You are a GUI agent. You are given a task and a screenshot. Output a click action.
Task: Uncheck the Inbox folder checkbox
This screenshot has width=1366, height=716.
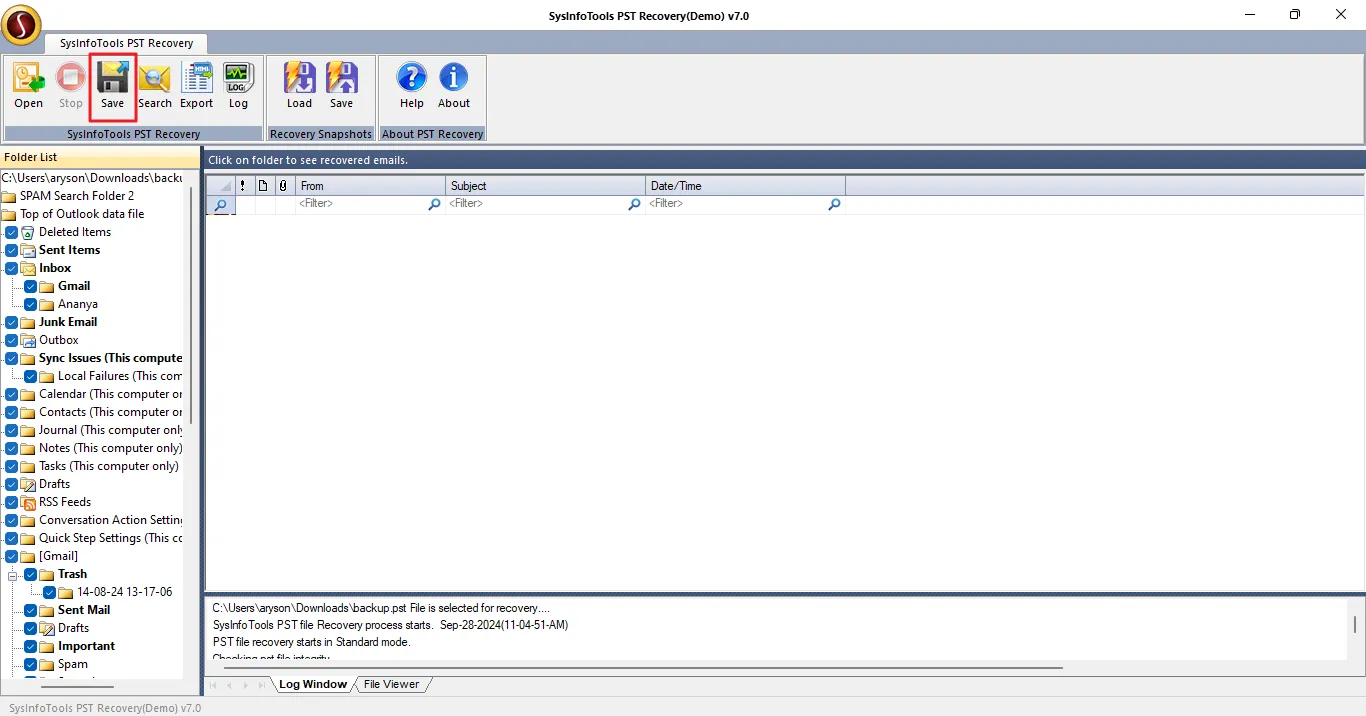coord(12,268)
